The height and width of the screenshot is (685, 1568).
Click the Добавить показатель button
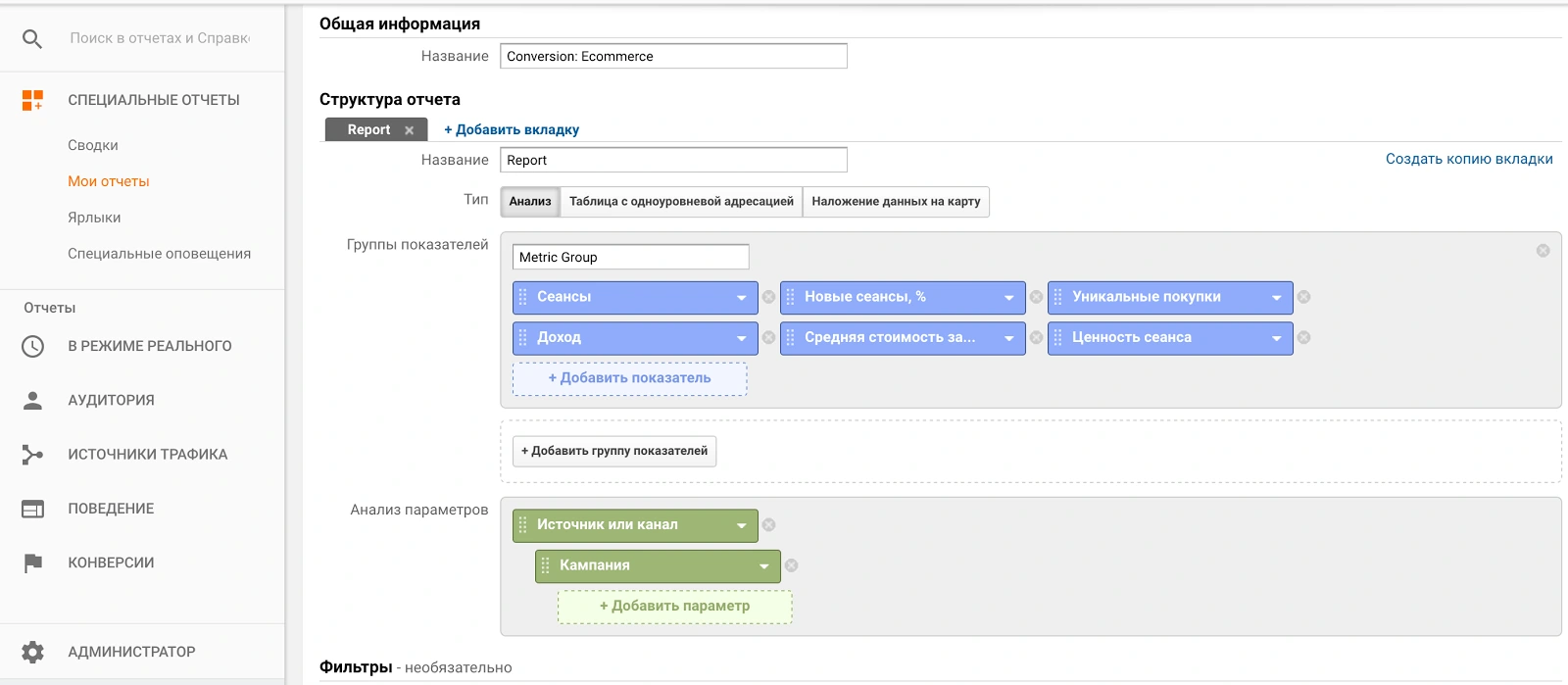(x=629, y=378)
